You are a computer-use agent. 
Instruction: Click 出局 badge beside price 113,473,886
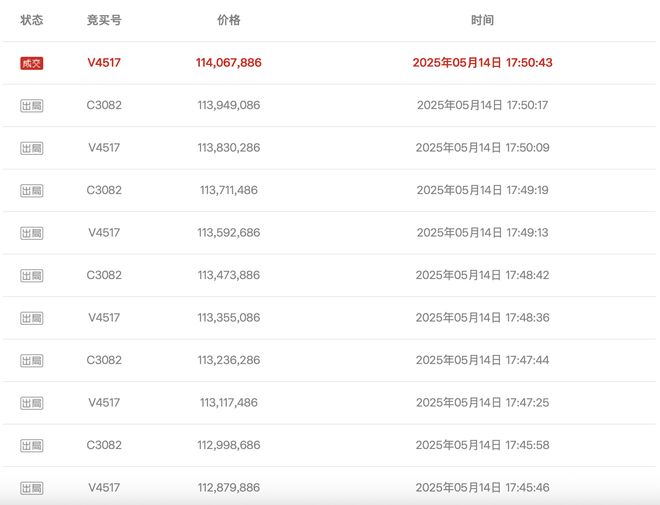point(32,276)
